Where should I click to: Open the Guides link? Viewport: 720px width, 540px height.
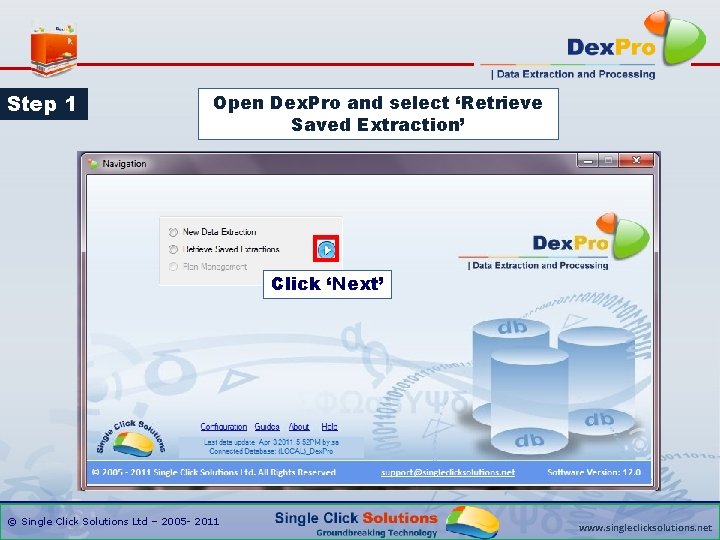[267, 427]
